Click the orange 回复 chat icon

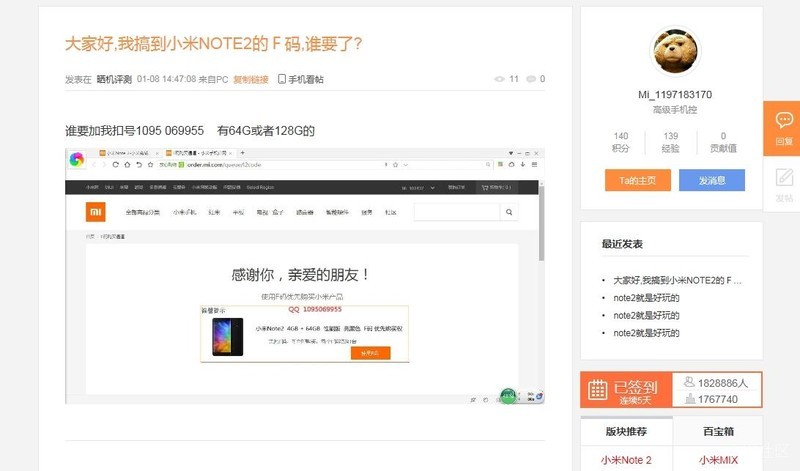coord(784,128)
